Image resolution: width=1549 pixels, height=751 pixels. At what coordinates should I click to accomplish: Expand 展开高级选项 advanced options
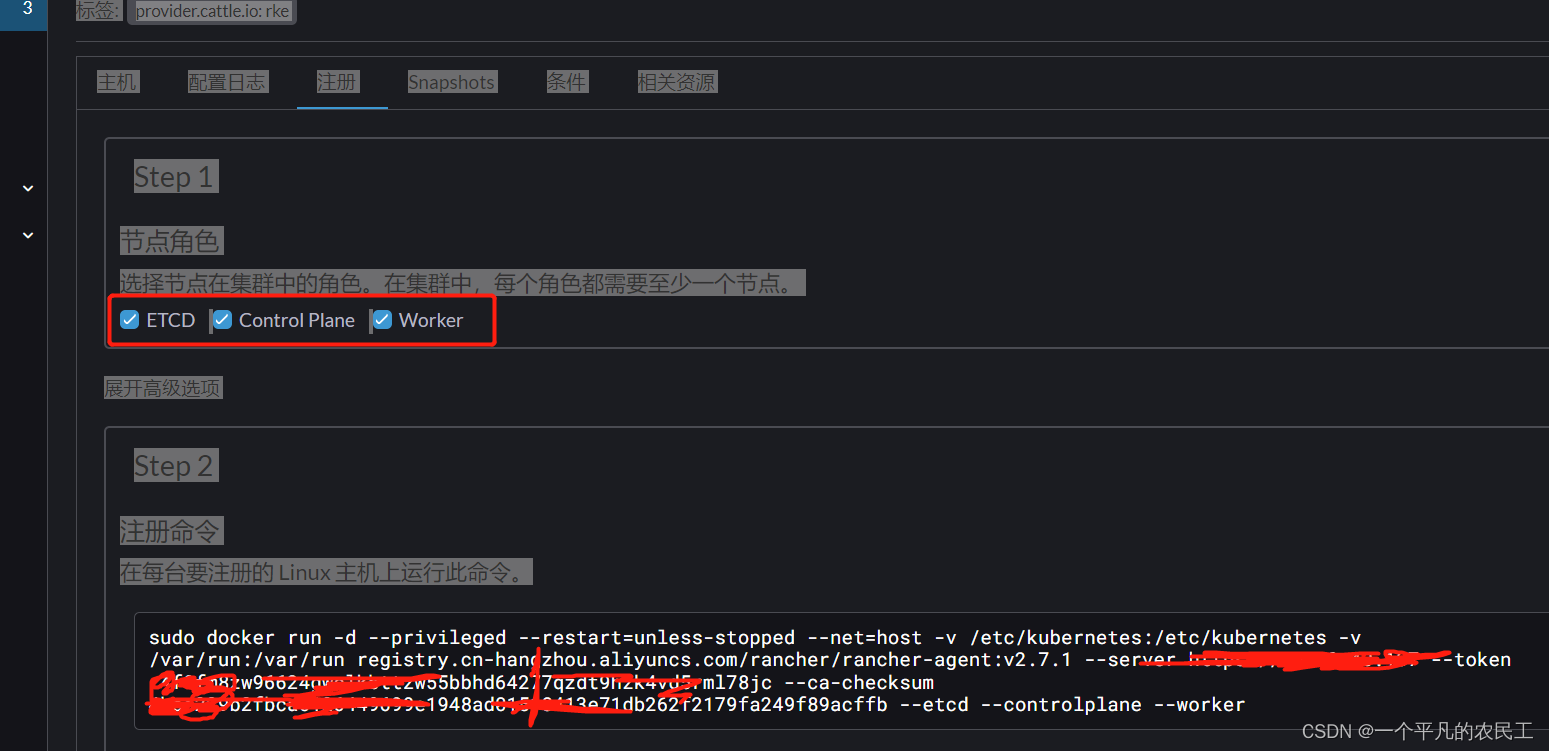tap(163, 388)
